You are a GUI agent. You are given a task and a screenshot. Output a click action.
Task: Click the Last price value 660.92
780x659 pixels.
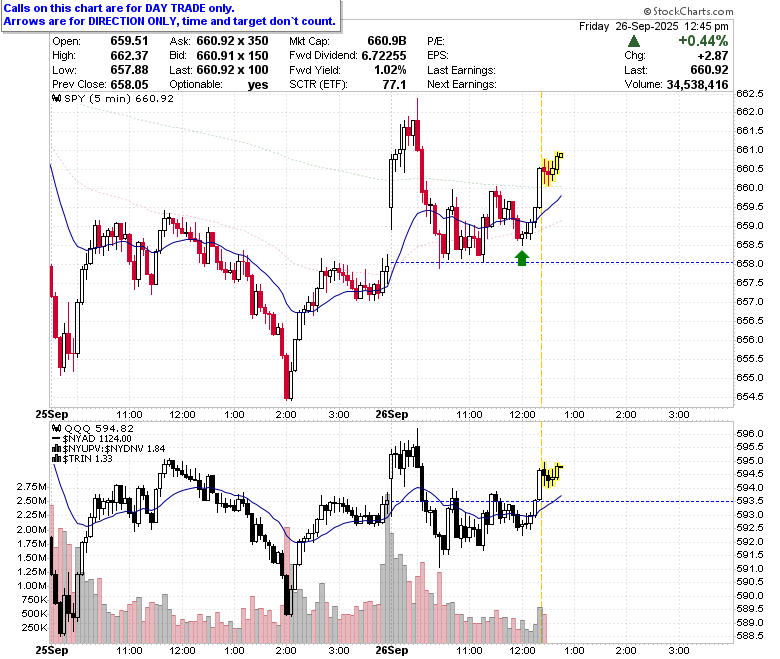coord(709,70)
